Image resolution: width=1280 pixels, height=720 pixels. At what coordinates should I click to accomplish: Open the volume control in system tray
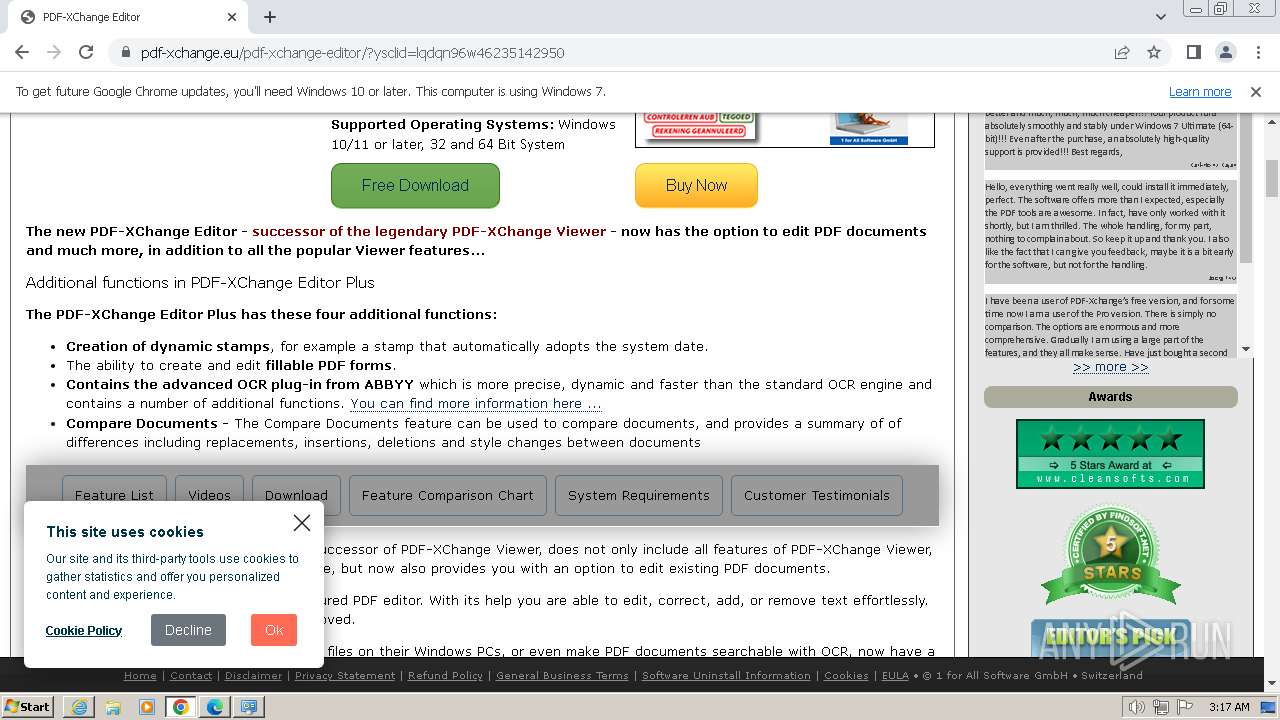tap(1137, 707)
